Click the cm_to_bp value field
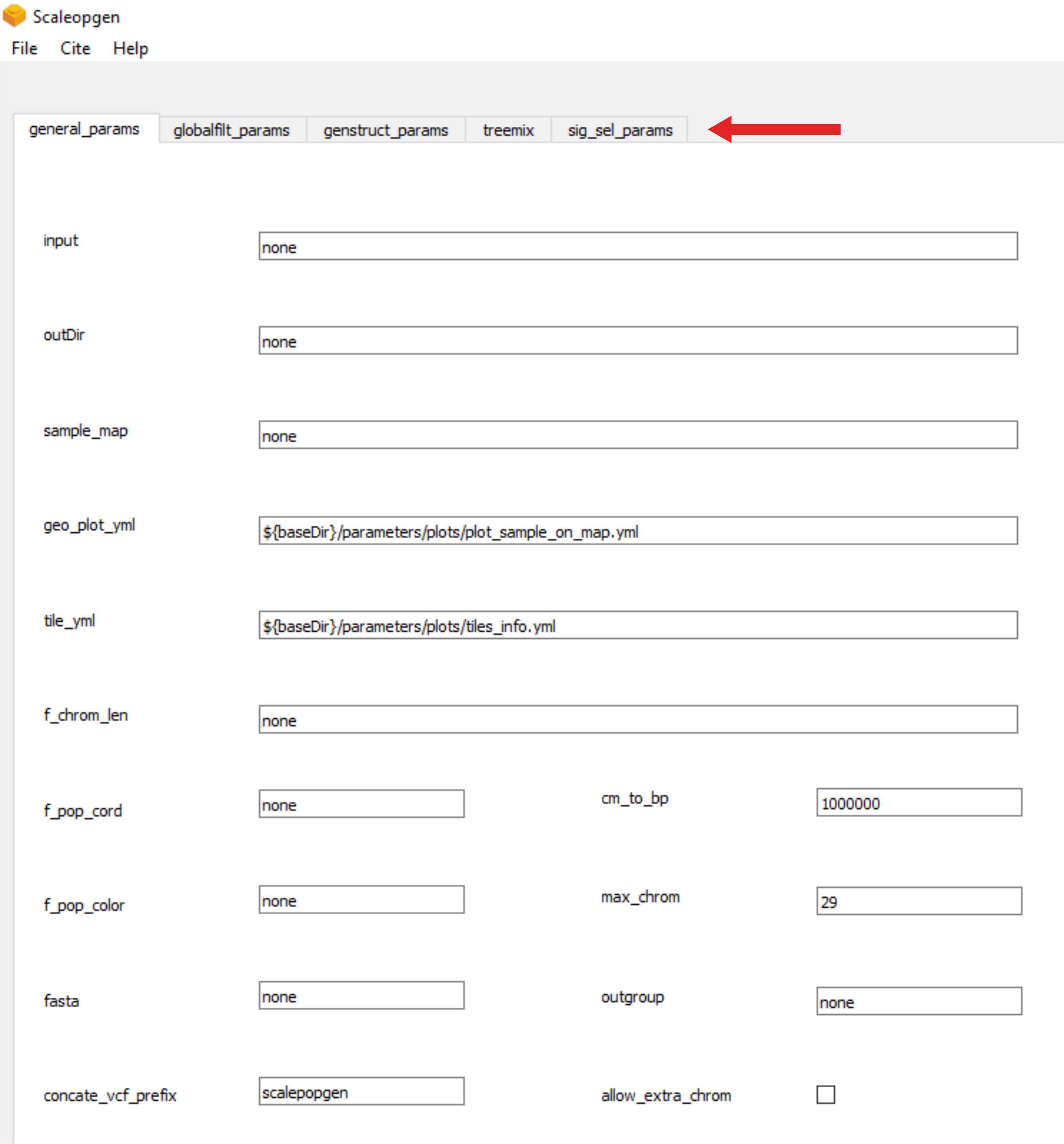 [x=919, y=802]
